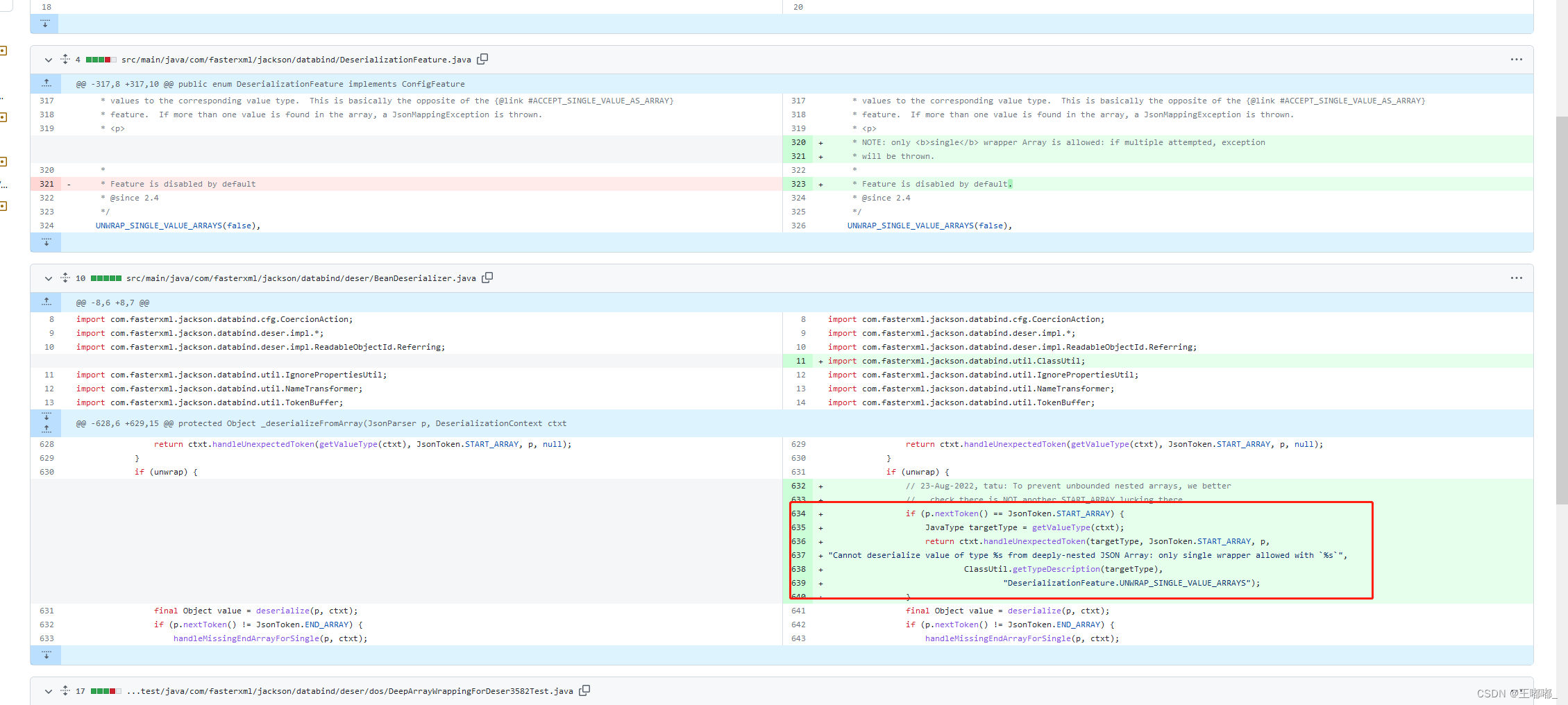Select added line number 634 on right
Image resolution: width=1568 pixels, height=705 pixels.
[x=798, y=514]
